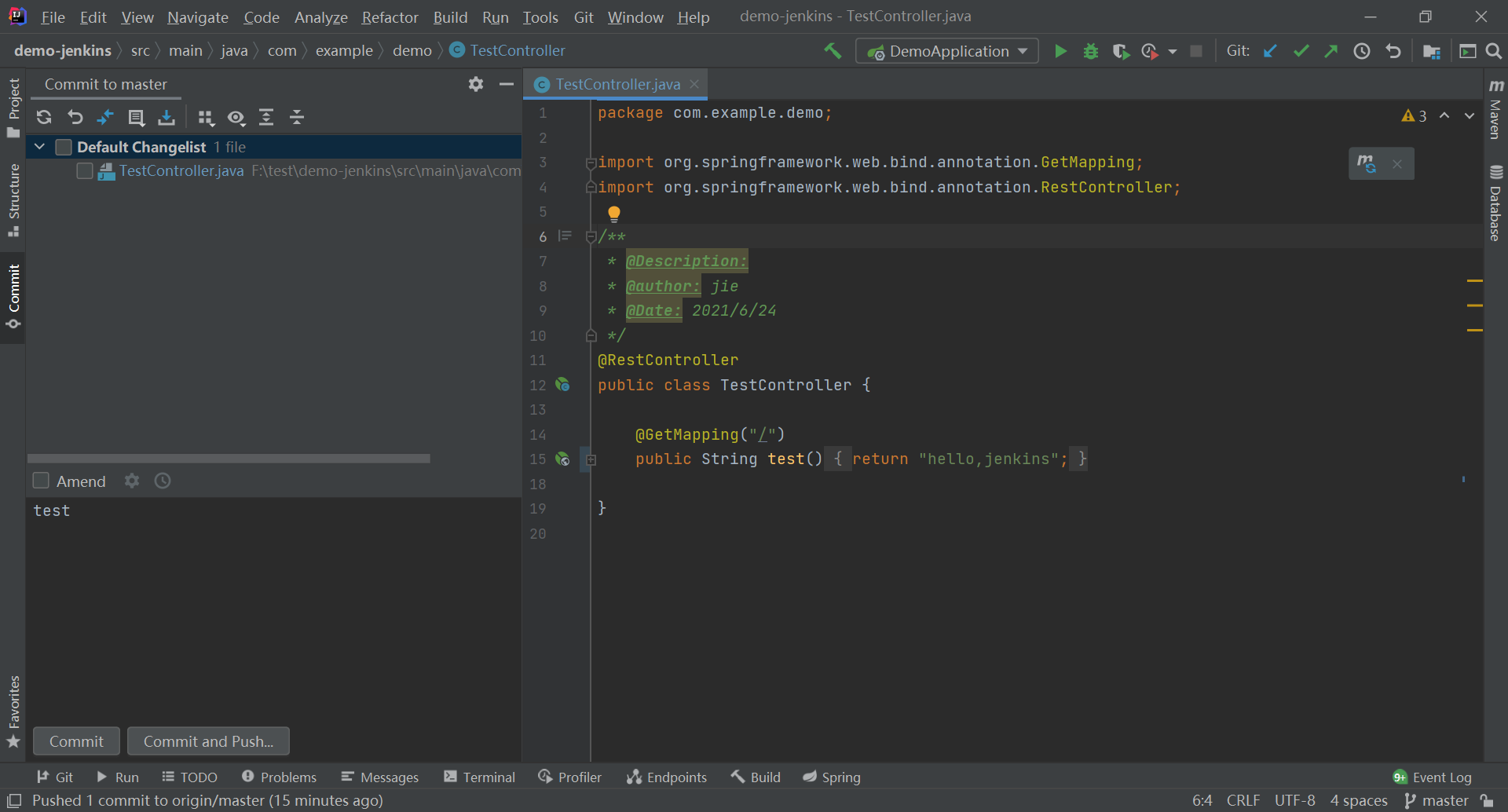
Task: Open the Database side panel
Action: tap(1495, 203)
